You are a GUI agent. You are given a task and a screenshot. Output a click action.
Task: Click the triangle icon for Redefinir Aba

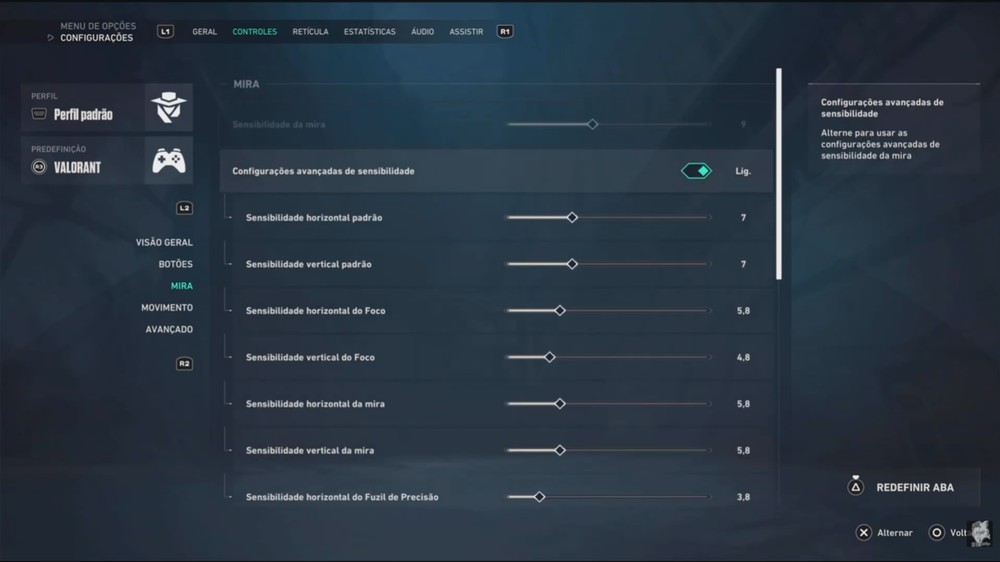856,487
